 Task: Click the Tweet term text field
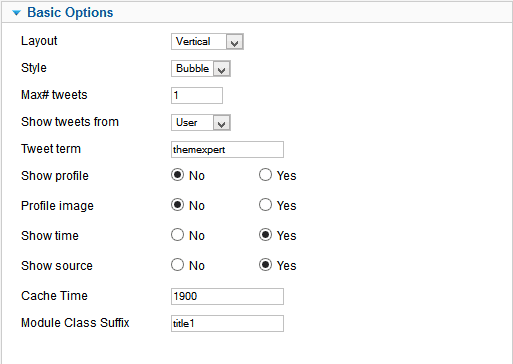click(227, 150)
